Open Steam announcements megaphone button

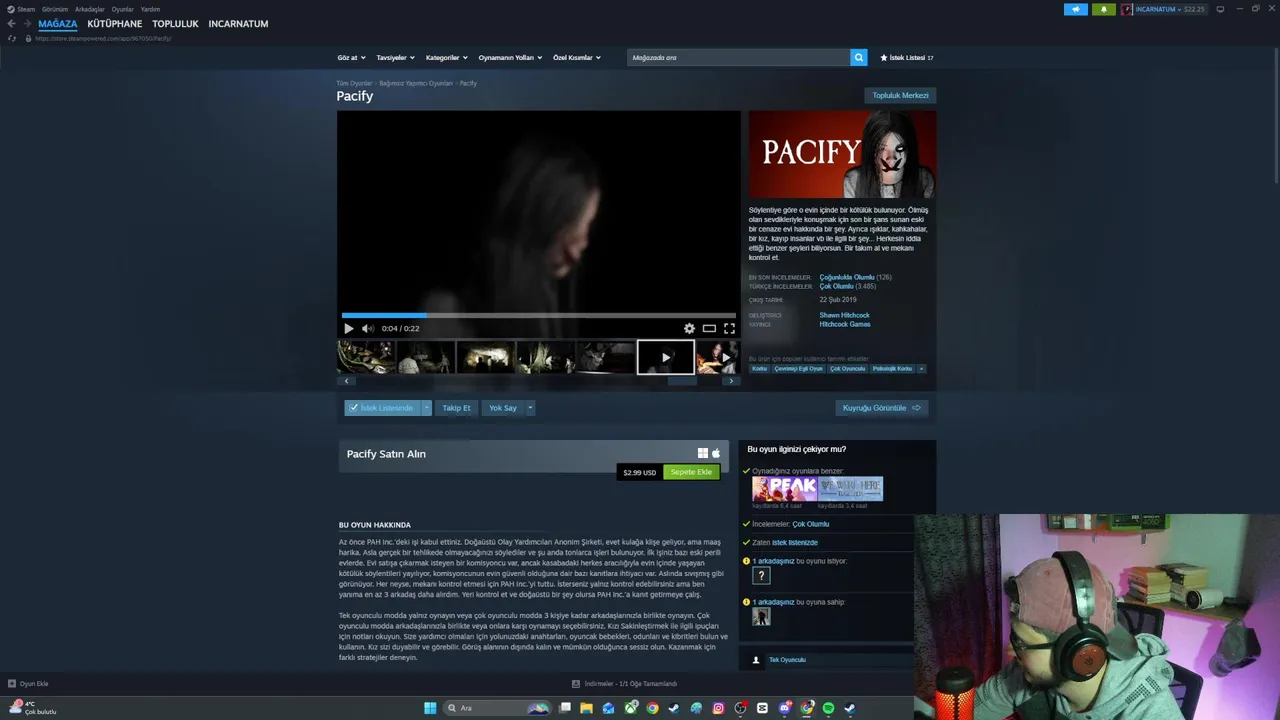pyautogui.click(x=1075, y=9)
